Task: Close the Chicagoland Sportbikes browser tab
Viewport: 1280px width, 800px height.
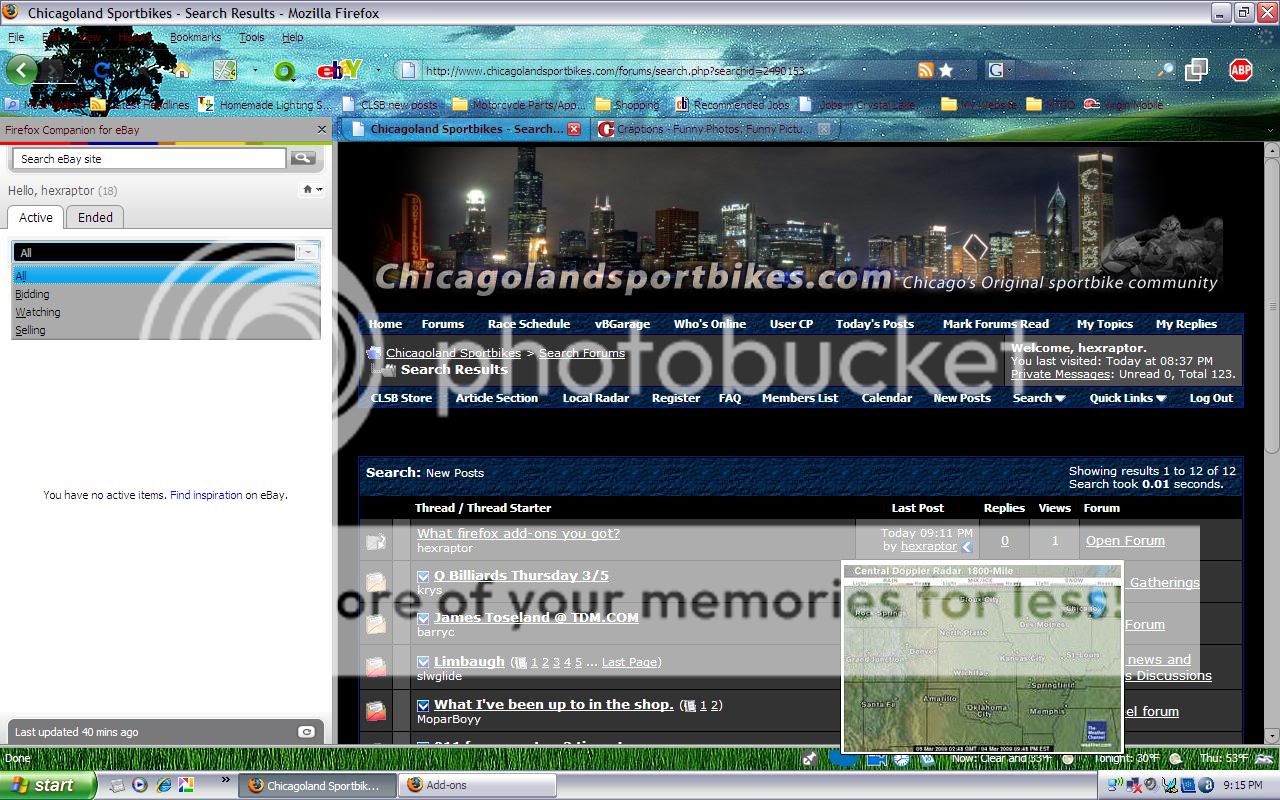Action: 574,129
